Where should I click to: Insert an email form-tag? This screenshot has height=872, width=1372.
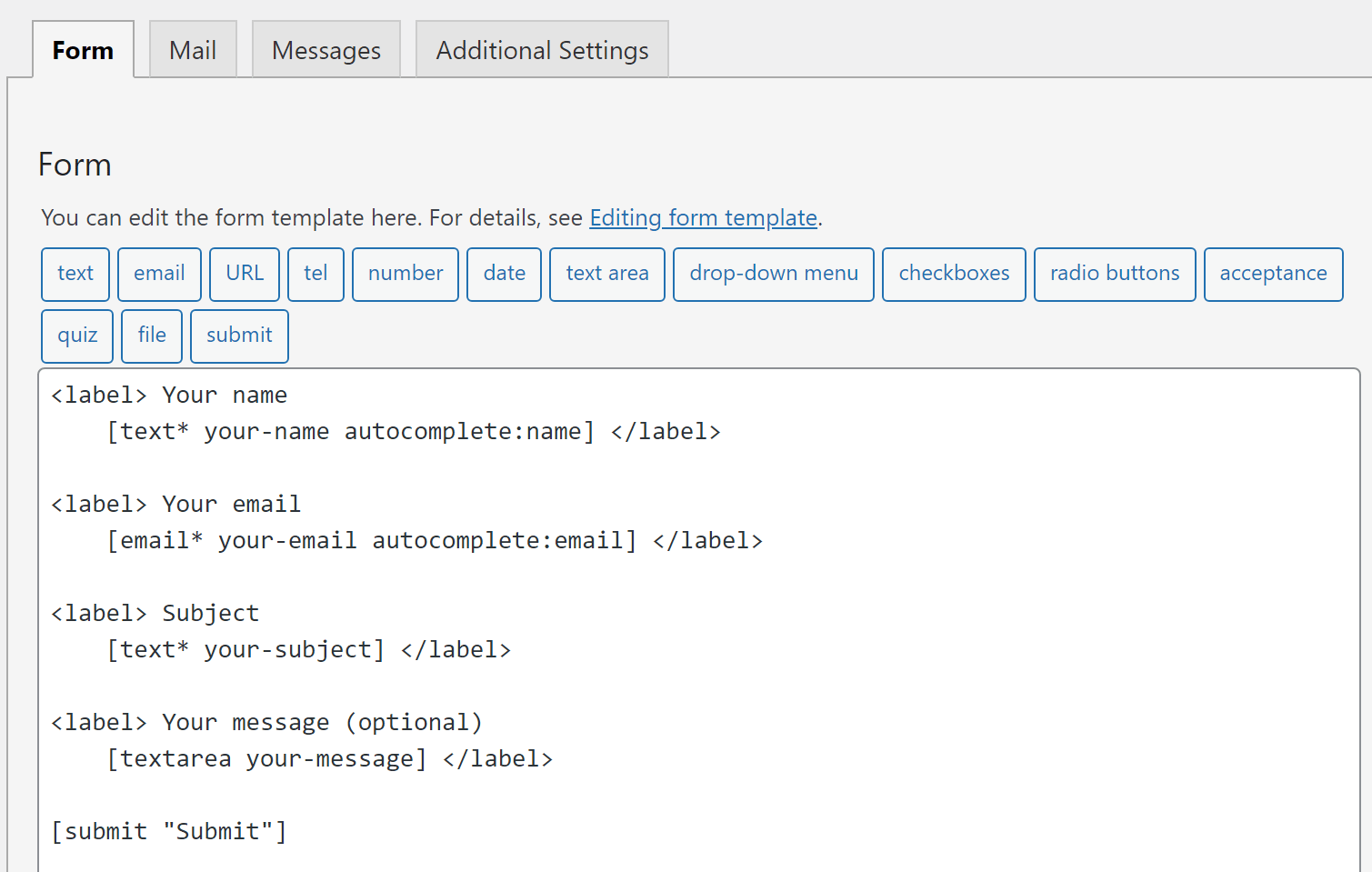coord(159,274)
